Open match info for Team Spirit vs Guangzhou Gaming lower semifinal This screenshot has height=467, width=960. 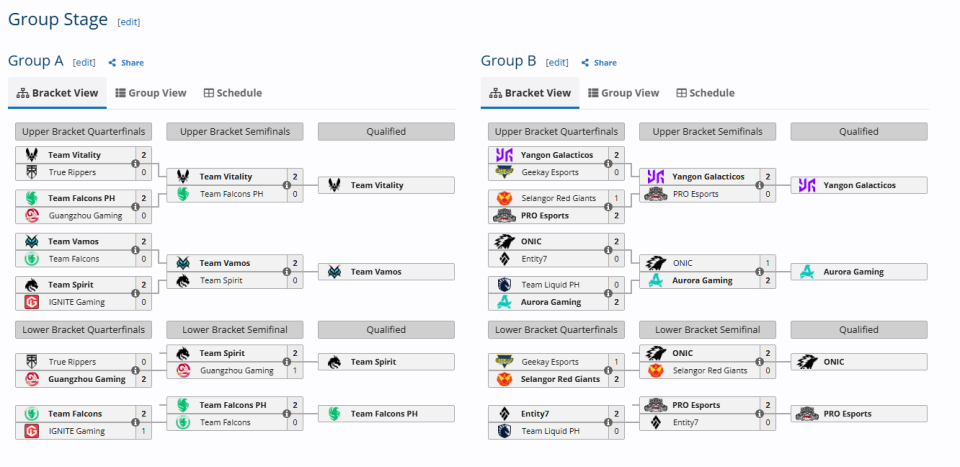[x=287, y=362]
